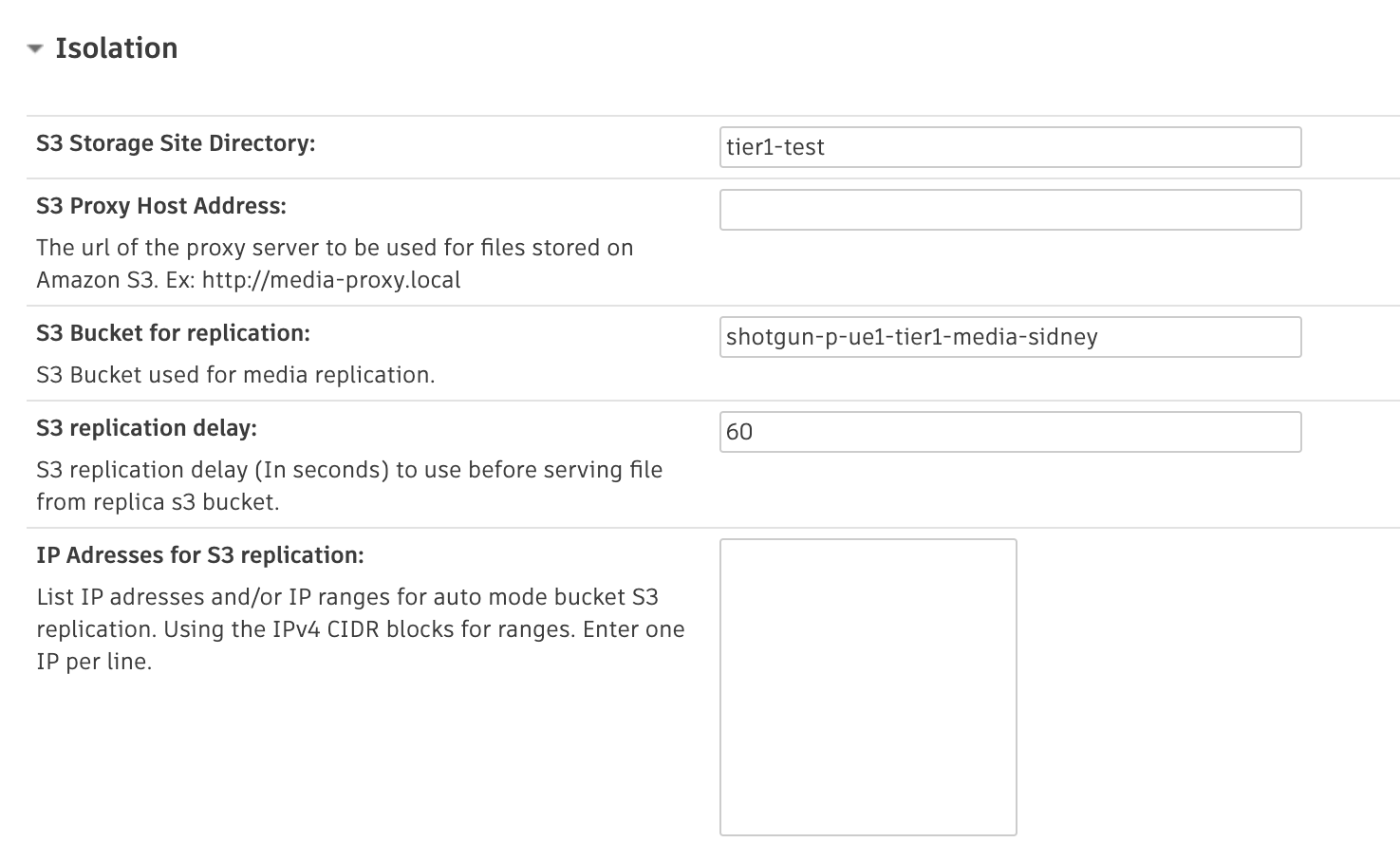Click the empty S3 Proxy Host Address field
The width and height of the screenshot is (1400, 861).
[x=1010, y=210]
